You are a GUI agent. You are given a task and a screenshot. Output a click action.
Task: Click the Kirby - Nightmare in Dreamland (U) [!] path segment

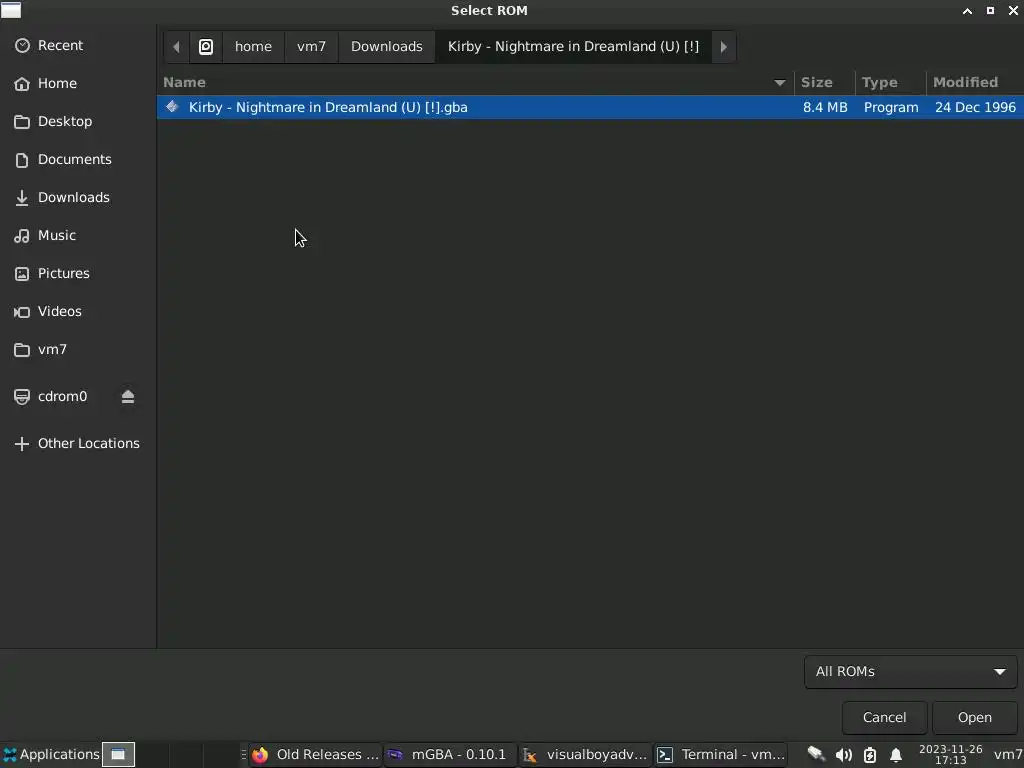pyautogui.click(x=573, y=46)
